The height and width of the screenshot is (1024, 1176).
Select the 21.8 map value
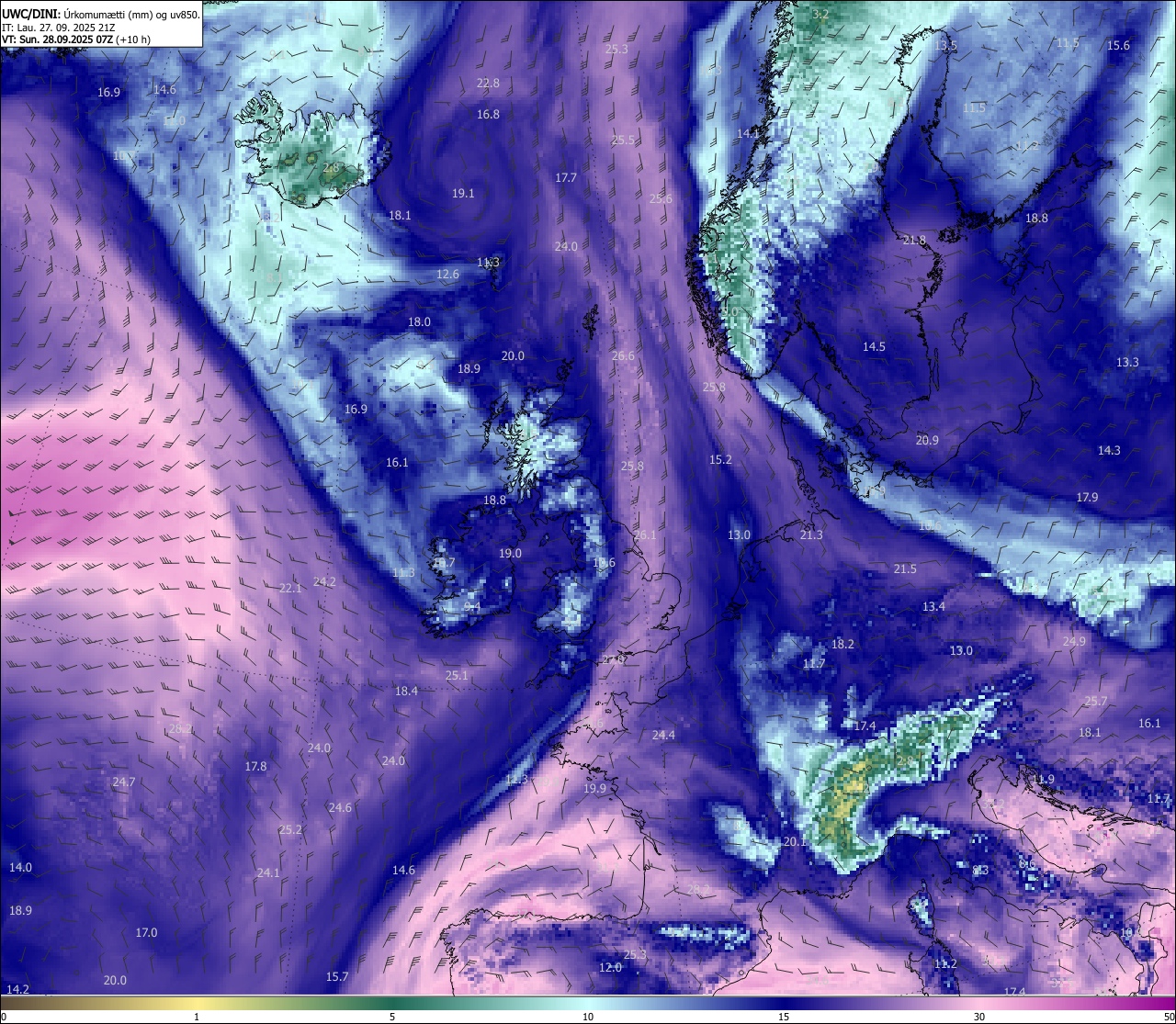(x=914, y=240)
